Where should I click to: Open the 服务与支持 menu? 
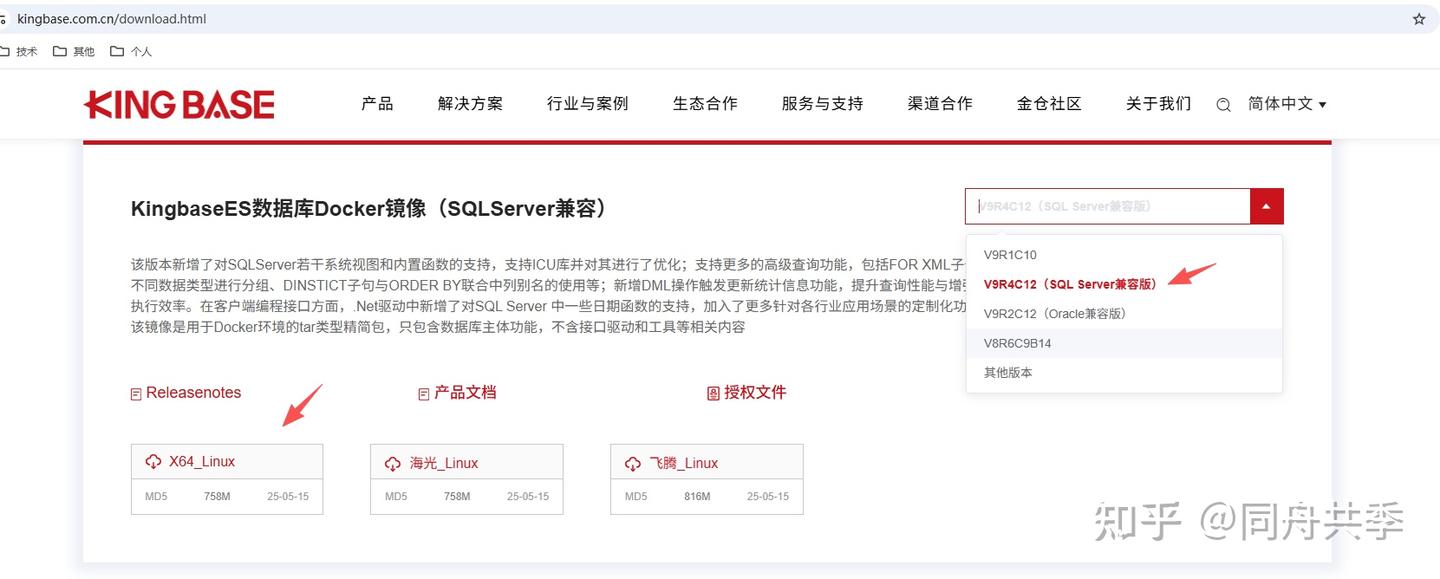coord(822,103)
